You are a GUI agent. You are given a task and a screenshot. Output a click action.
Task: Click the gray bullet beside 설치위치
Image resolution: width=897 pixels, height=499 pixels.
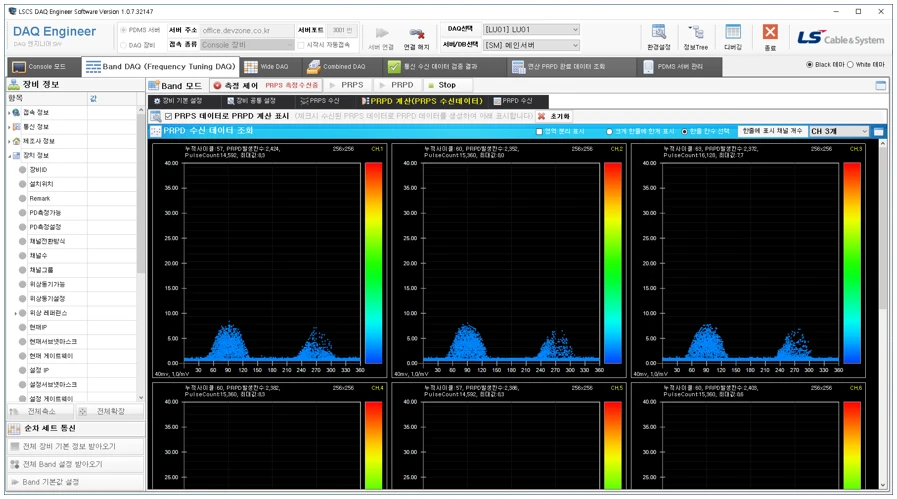(x=23, y=184)
